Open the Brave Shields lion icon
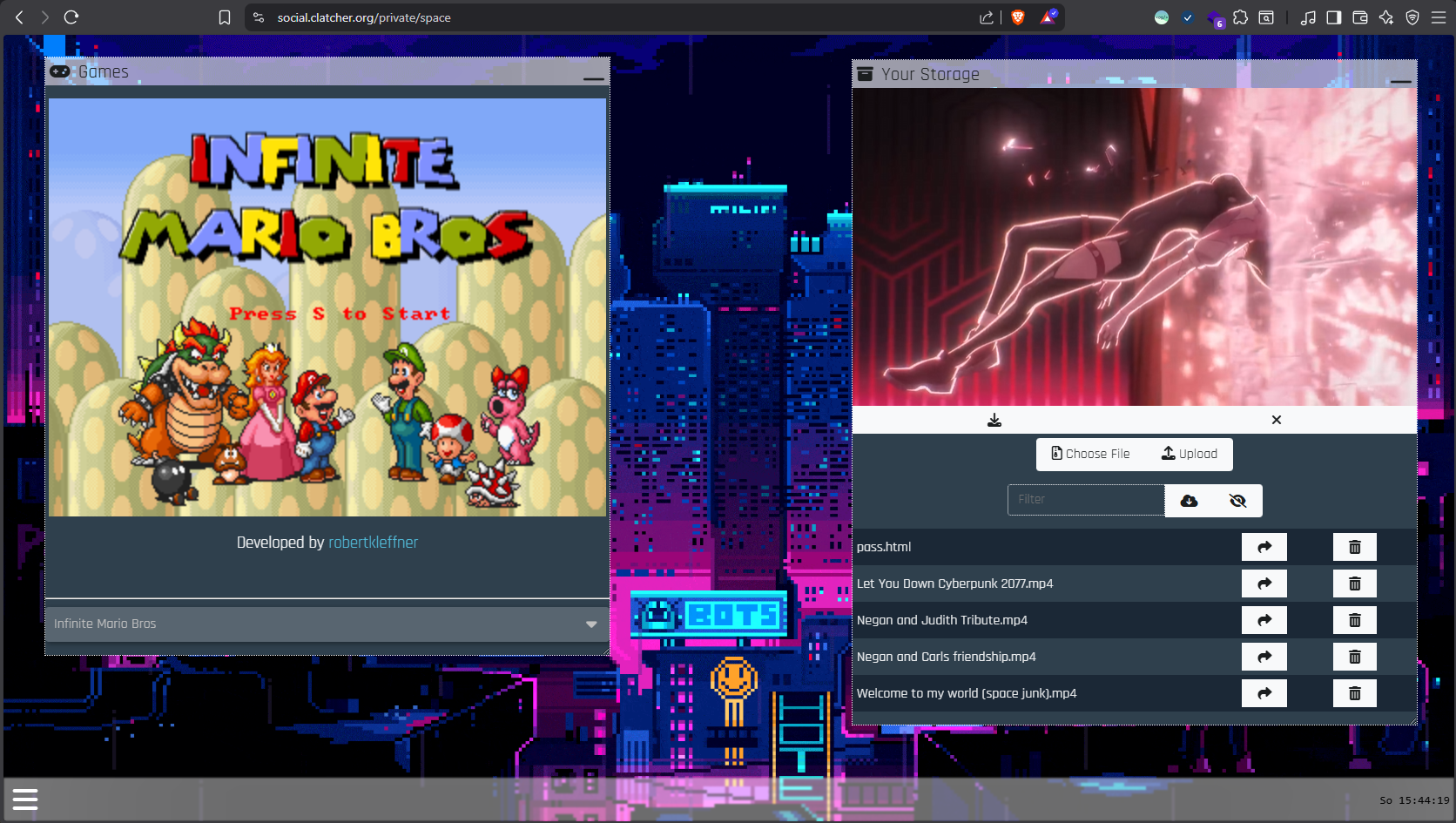 pyautogui.click(x=1017, y=17)
